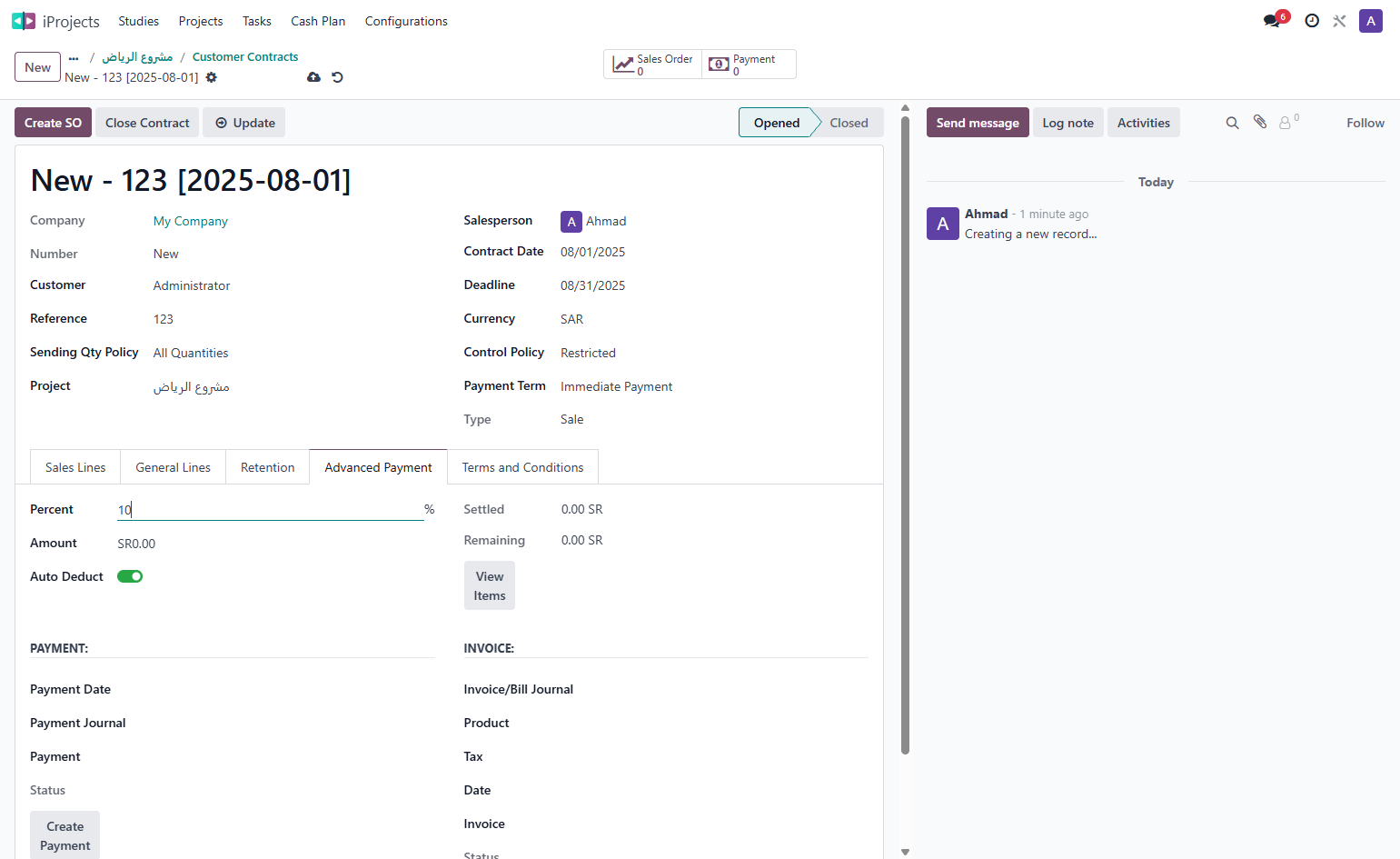This screenshot has height=859, width=1400.
Task: Open the Tasks menu
Action: pos(257,21)
